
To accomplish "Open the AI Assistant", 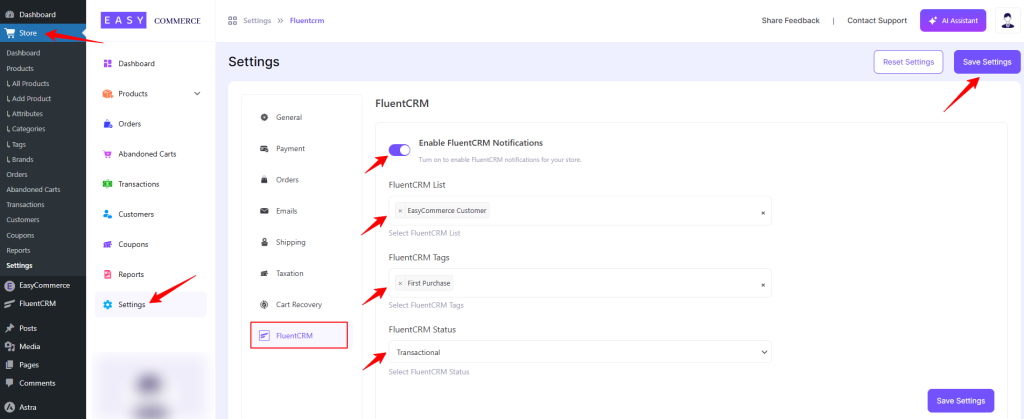I will pos(953,20).
